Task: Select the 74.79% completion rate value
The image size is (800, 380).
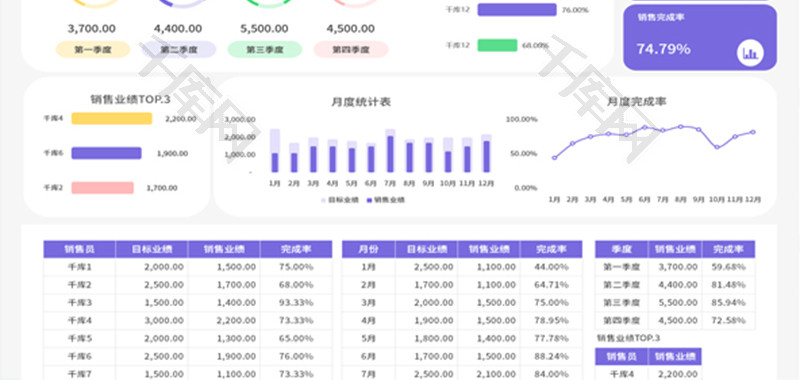Action: tap(663, 49)
